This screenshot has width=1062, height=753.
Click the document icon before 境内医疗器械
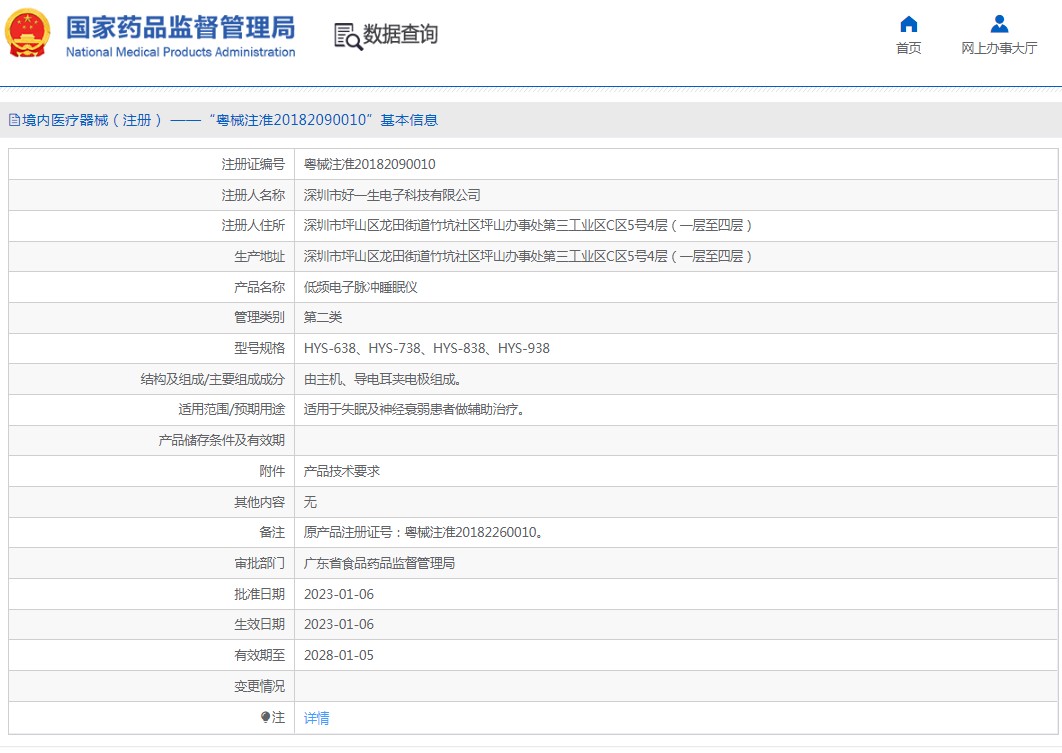14,120
